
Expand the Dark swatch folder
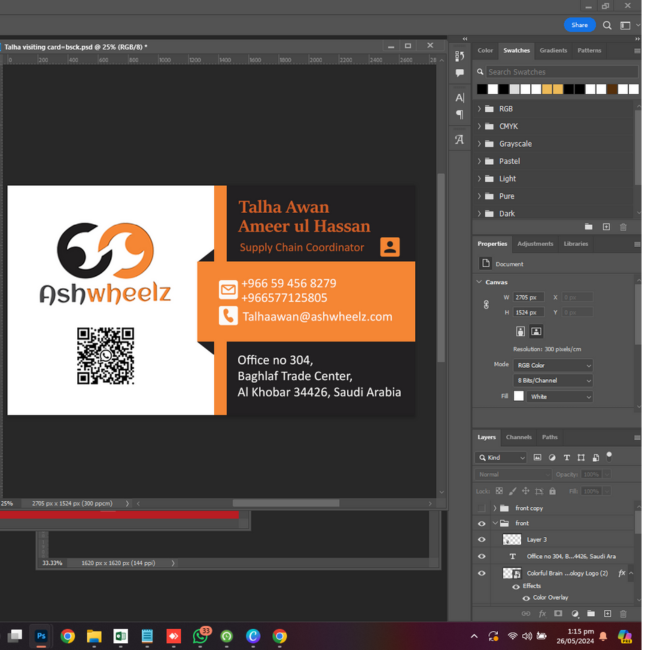479,213
